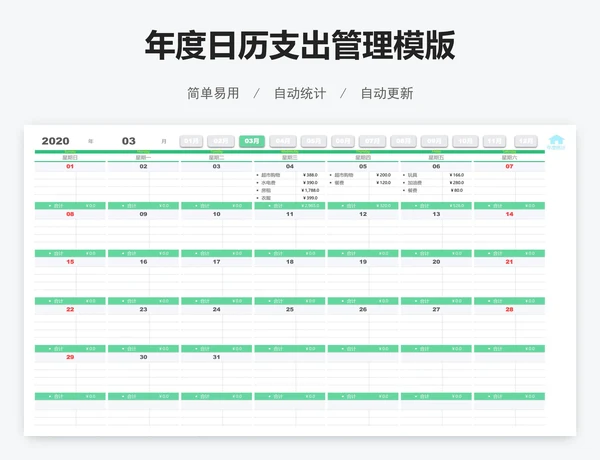Switch to the 02月 month button
This screenshot has width=600, height=460.
(221, 141)
